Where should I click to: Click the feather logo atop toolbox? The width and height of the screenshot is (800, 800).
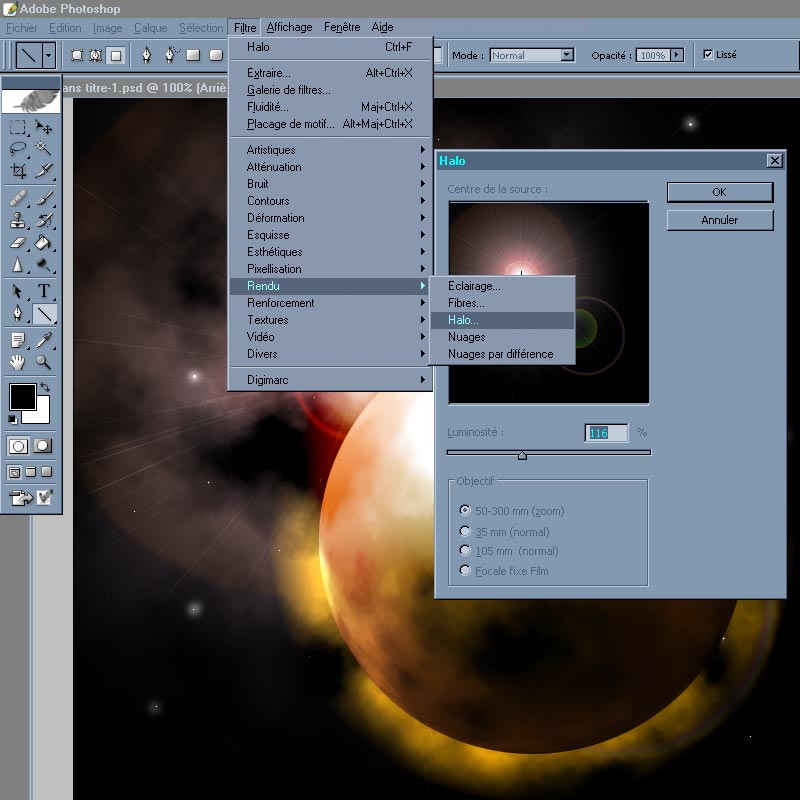point(31,101)
